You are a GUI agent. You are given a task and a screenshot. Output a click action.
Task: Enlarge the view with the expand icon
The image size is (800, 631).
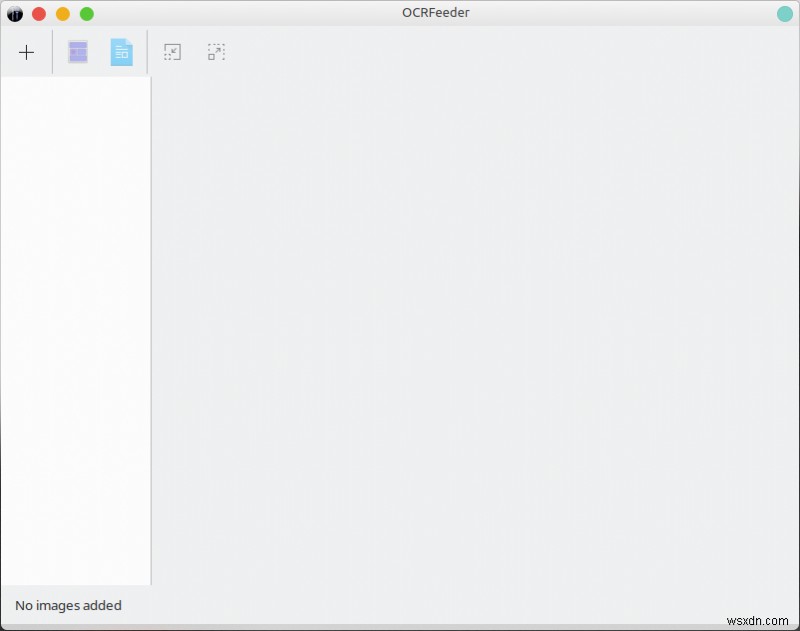(x=216, y=52)
